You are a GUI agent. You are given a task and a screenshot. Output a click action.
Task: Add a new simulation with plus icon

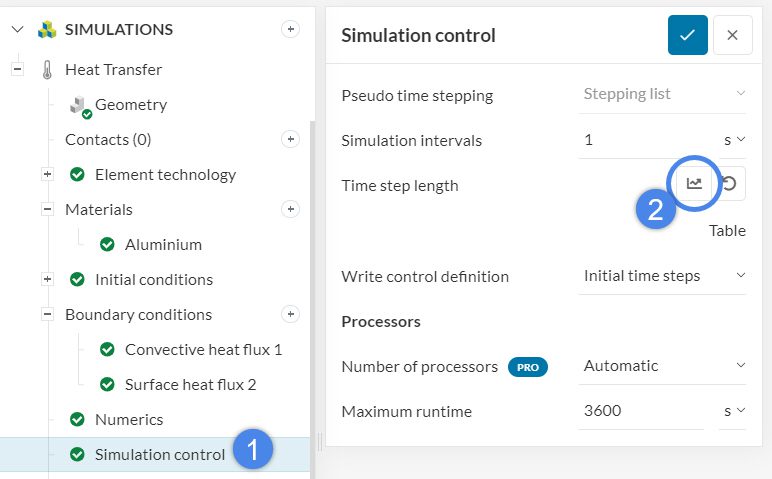click(x=290, y=29)
